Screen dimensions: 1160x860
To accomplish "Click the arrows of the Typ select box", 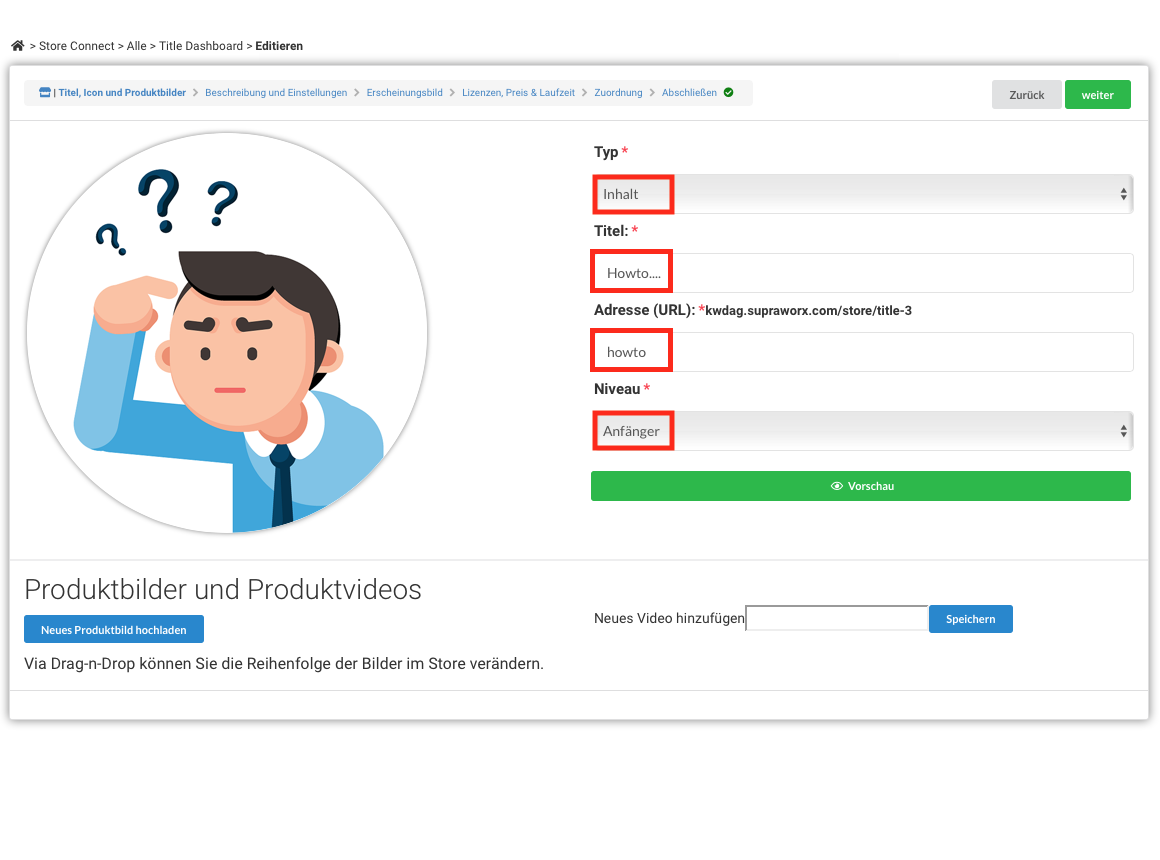I will coord(1123,194).
